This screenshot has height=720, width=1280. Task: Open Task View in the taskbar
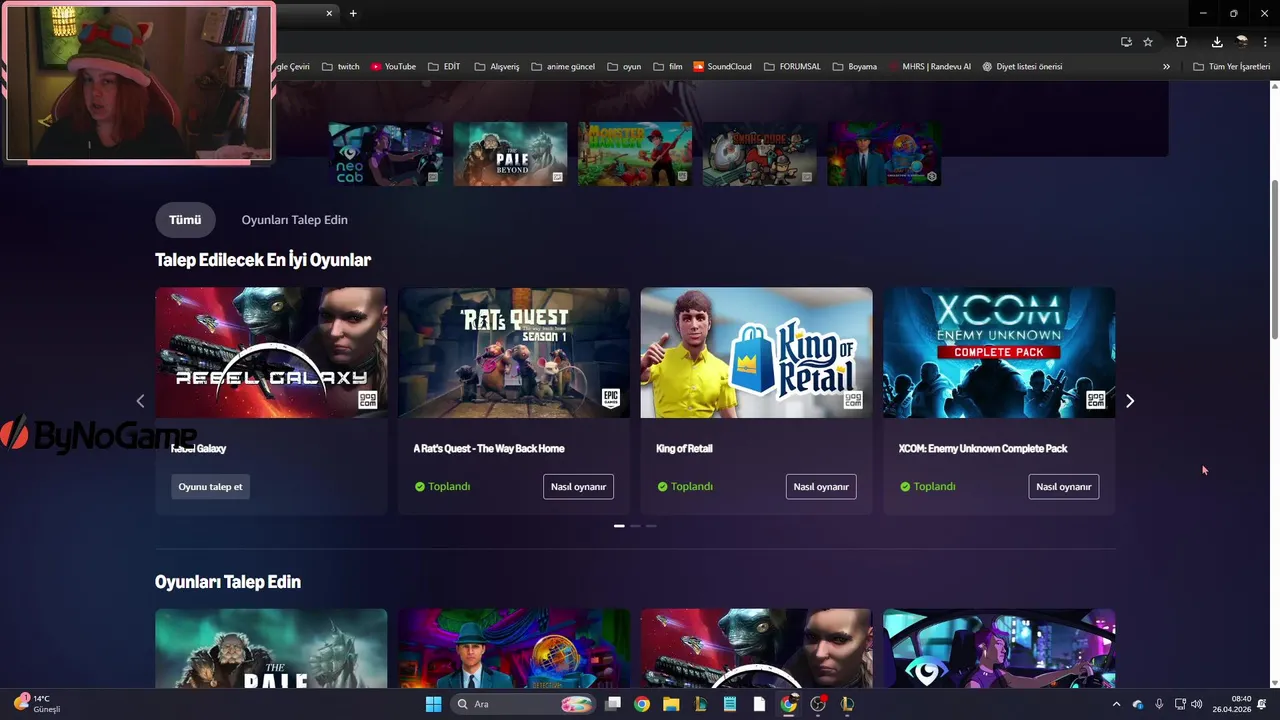pos(613,704)
